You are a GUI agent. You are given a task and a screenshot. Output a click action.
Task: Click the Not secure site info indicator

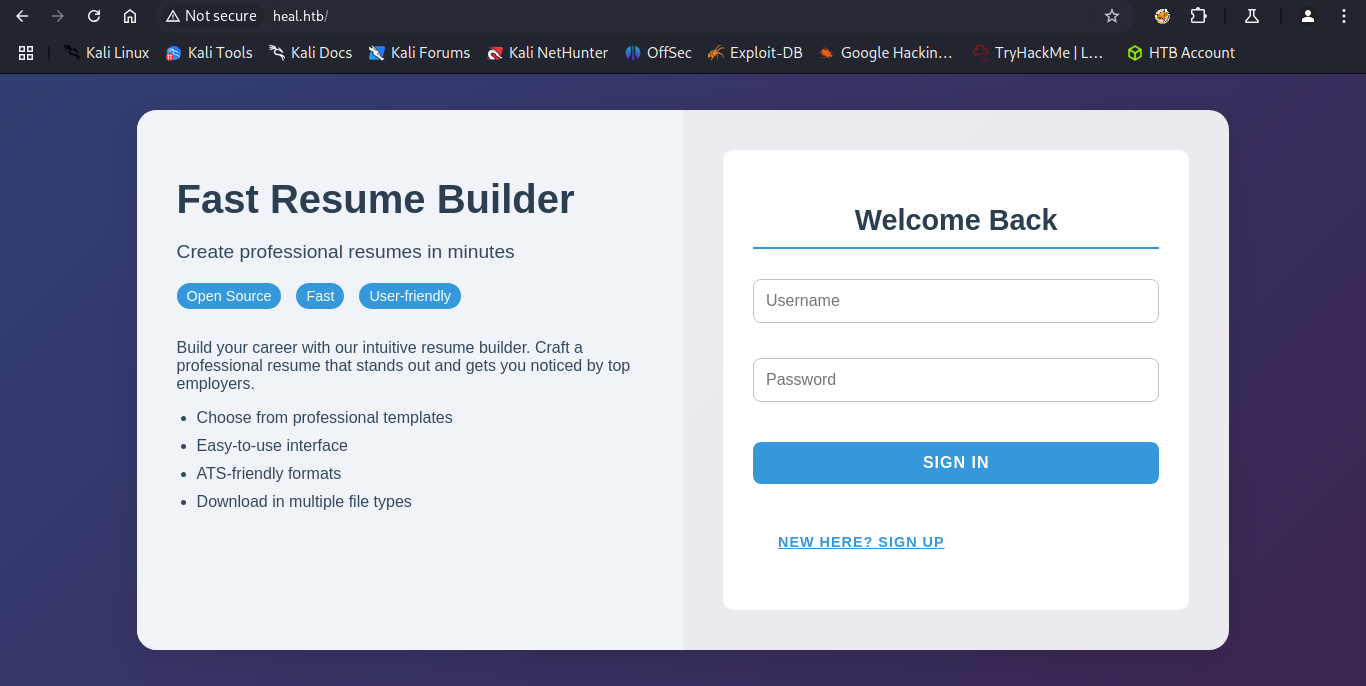[x=211, y=16]
